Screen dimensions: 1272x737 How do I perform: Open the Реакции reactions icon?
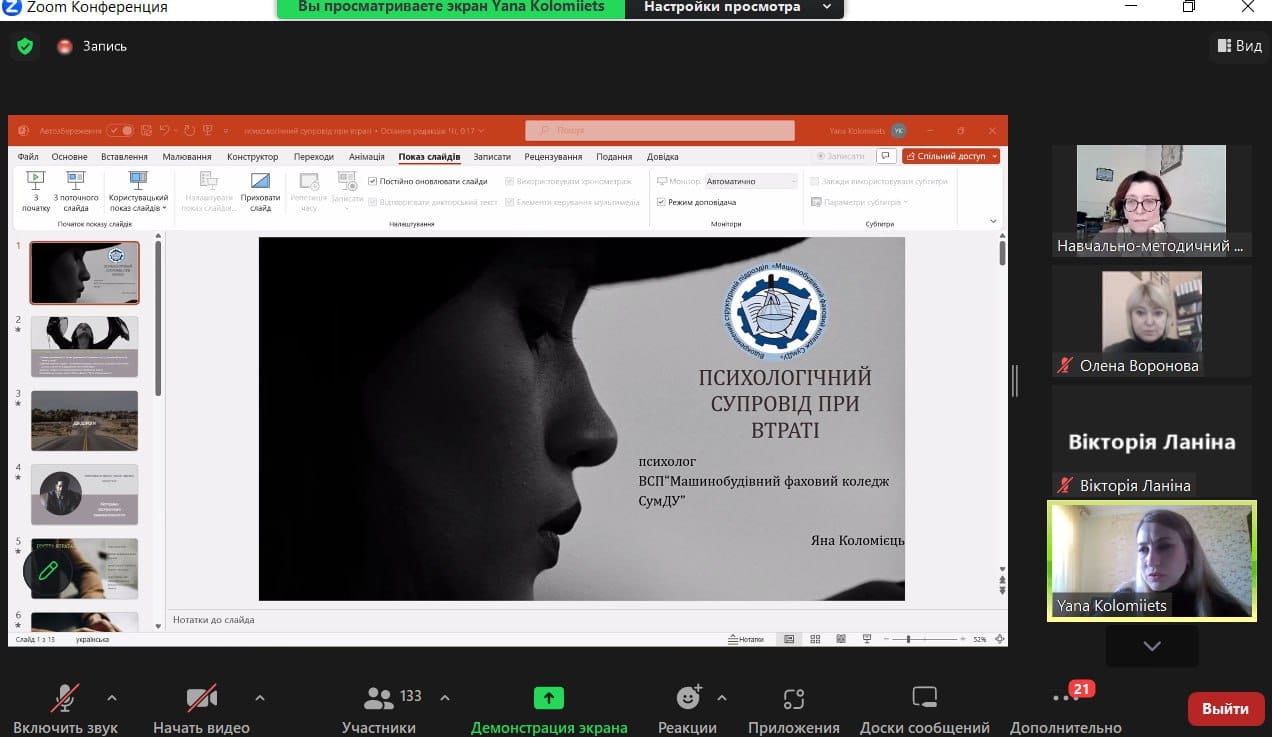[x=688, y=698]
